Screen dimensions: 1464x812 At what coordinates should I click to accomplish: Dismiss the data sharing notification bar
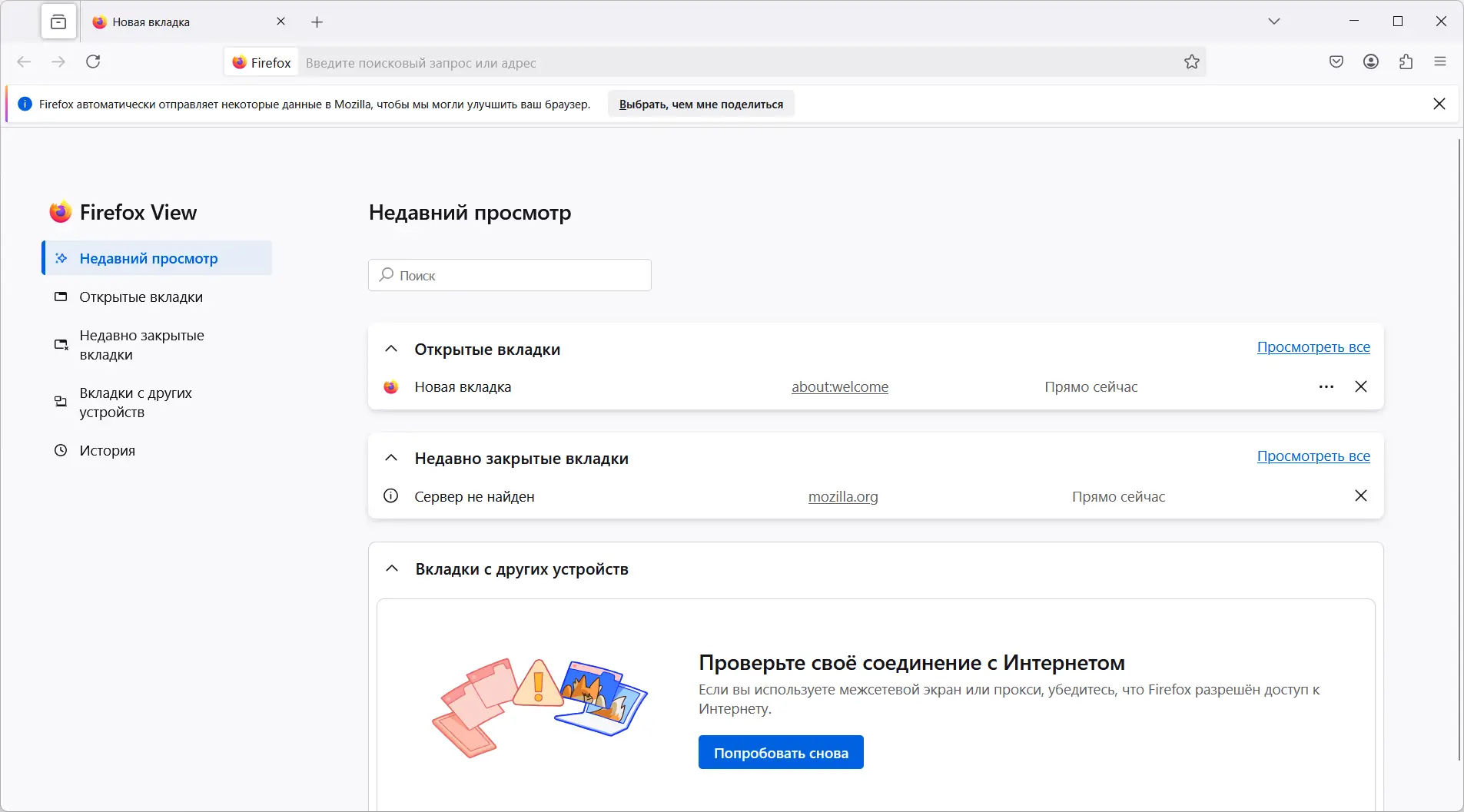point(1439,104)
